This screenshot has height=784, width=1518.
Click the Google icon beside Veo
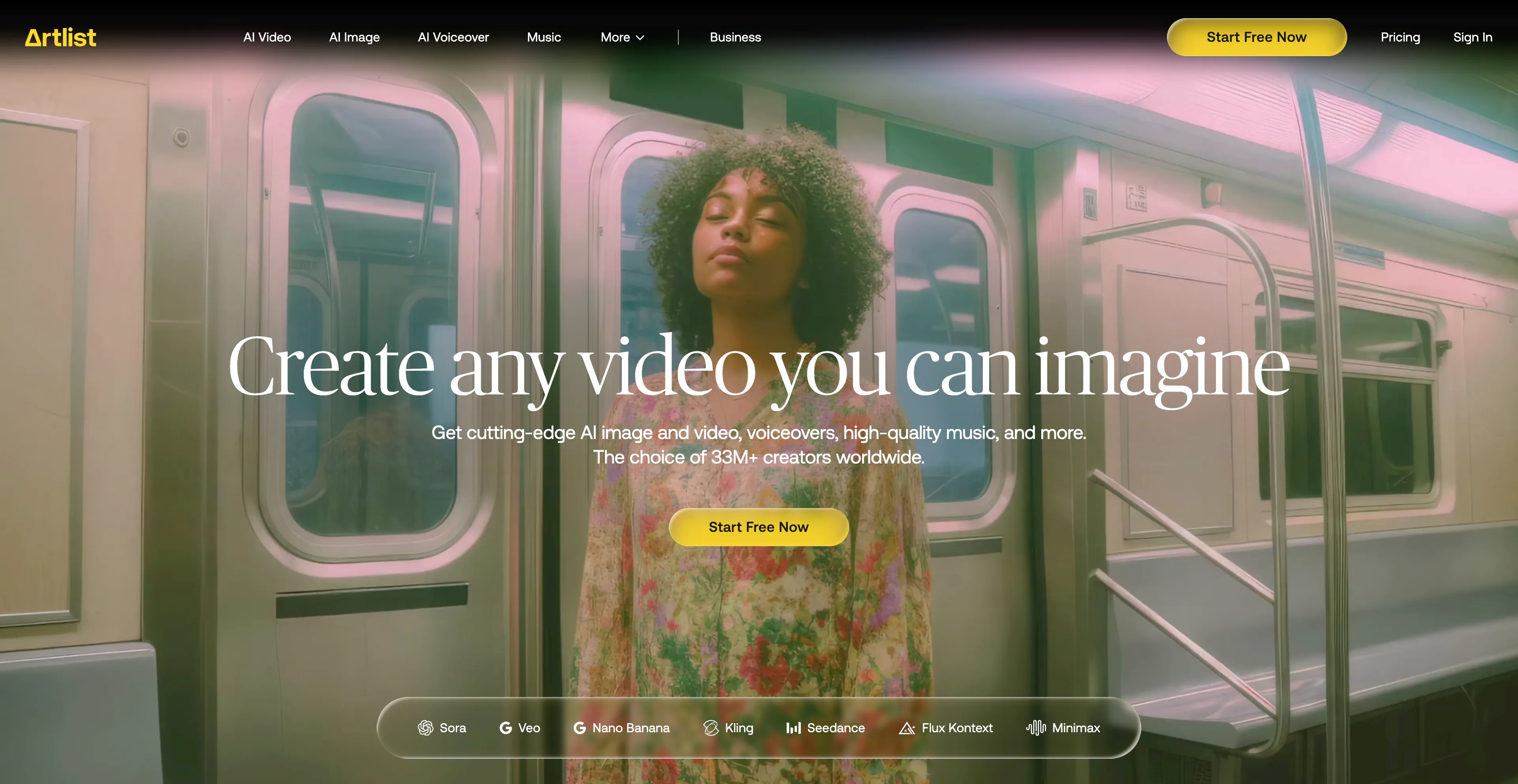(505, 728)
